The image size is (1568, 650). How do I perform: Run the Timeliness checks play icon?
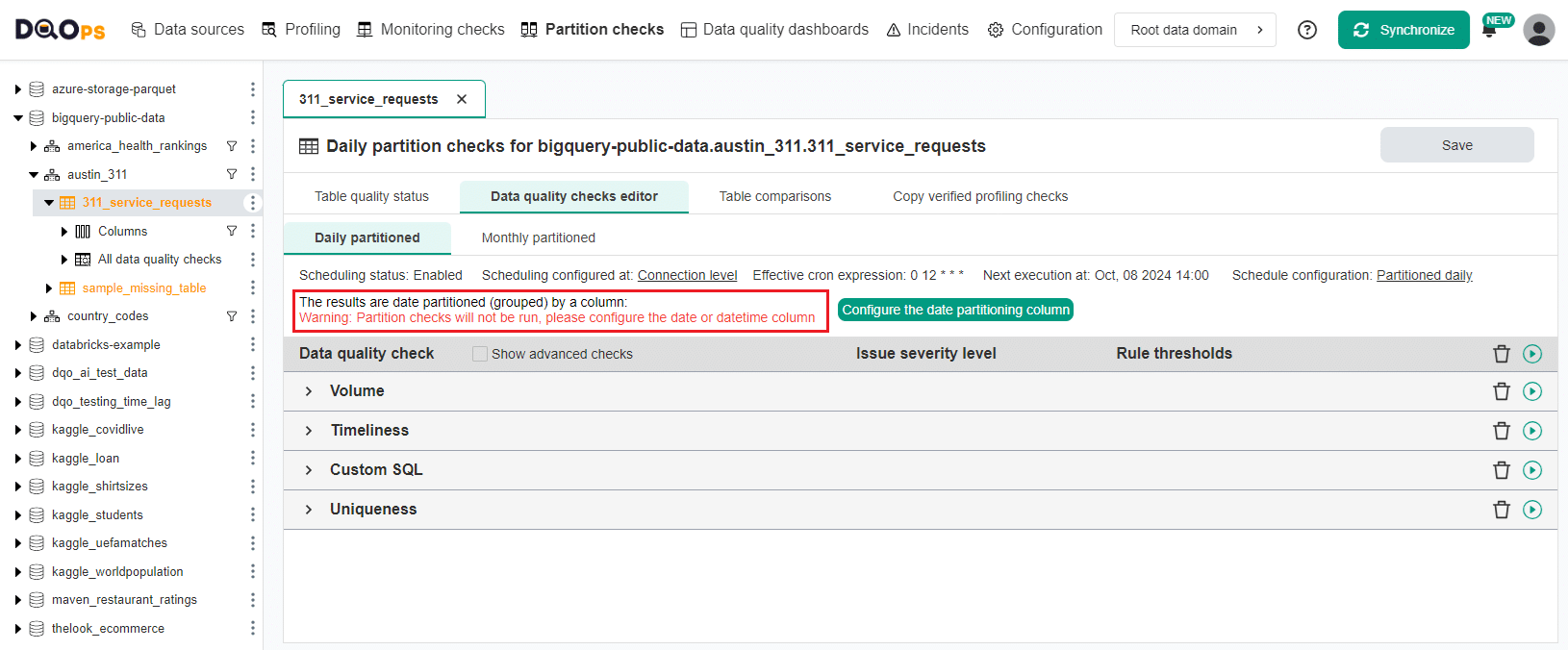click(x=1532, y=431)
